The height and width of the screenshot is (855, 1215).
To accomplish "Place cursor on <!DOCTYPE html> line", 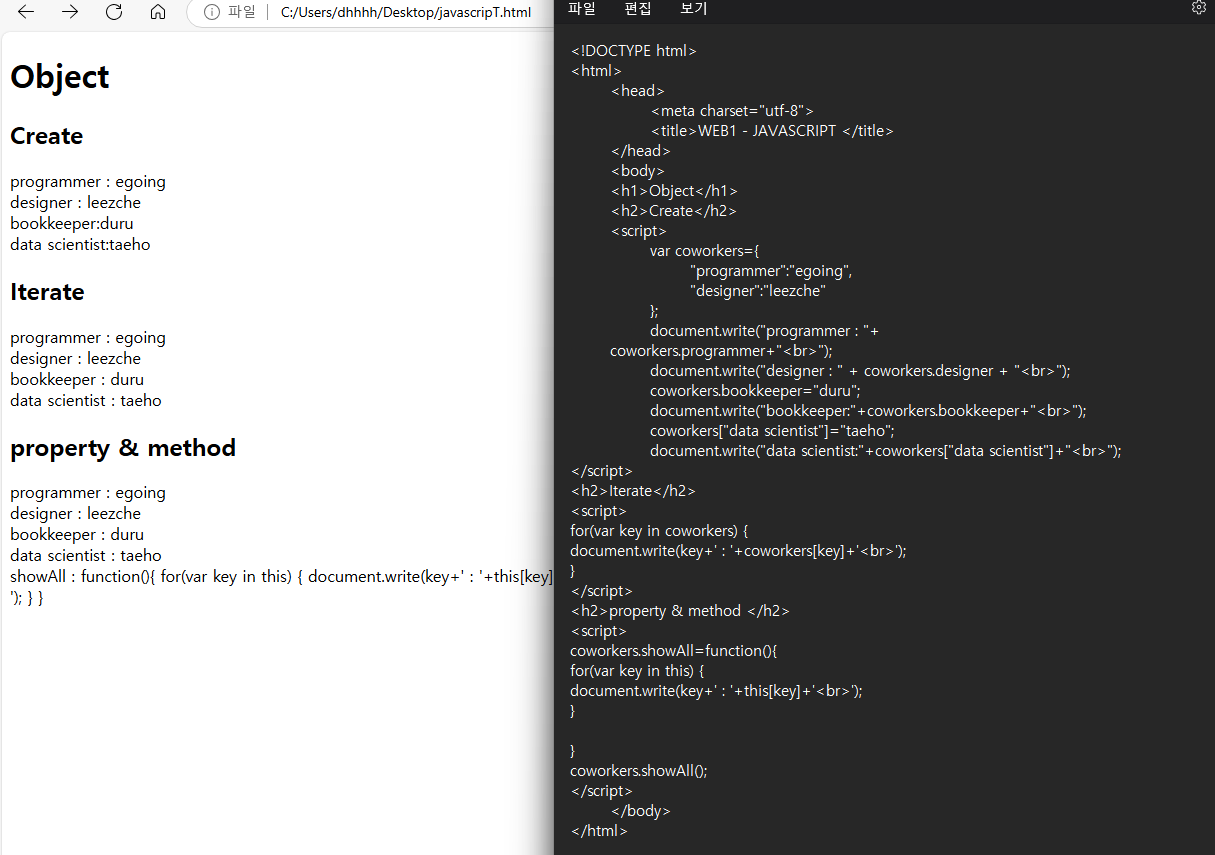I will pos(634,51).
